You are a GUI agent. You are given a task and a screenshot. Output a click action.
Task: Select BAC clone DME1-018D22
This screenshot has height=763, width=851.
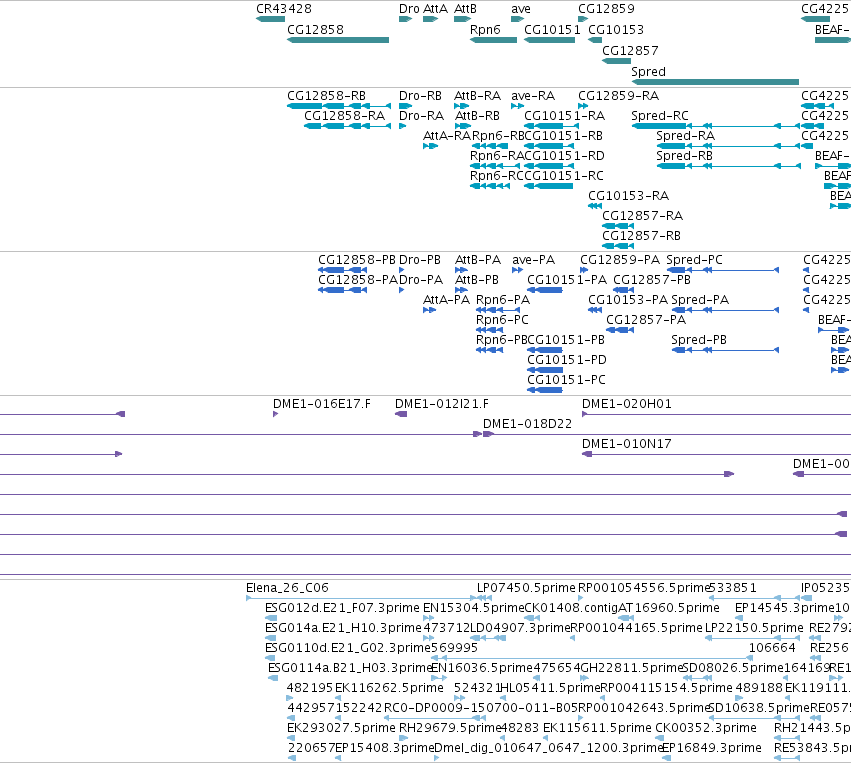coord(667,435)
